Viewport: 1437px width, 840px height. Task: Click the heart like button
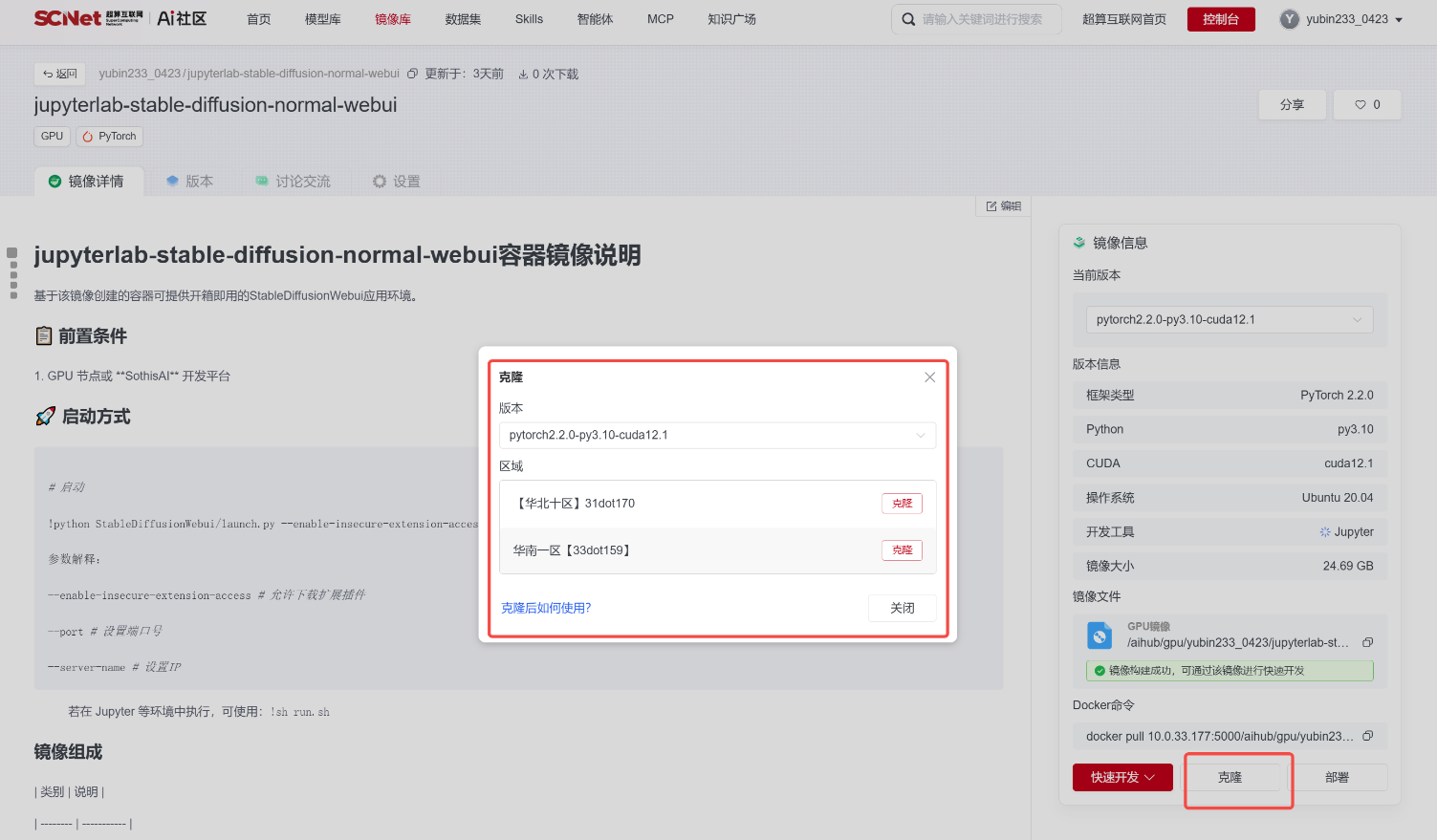(1367, 105)
